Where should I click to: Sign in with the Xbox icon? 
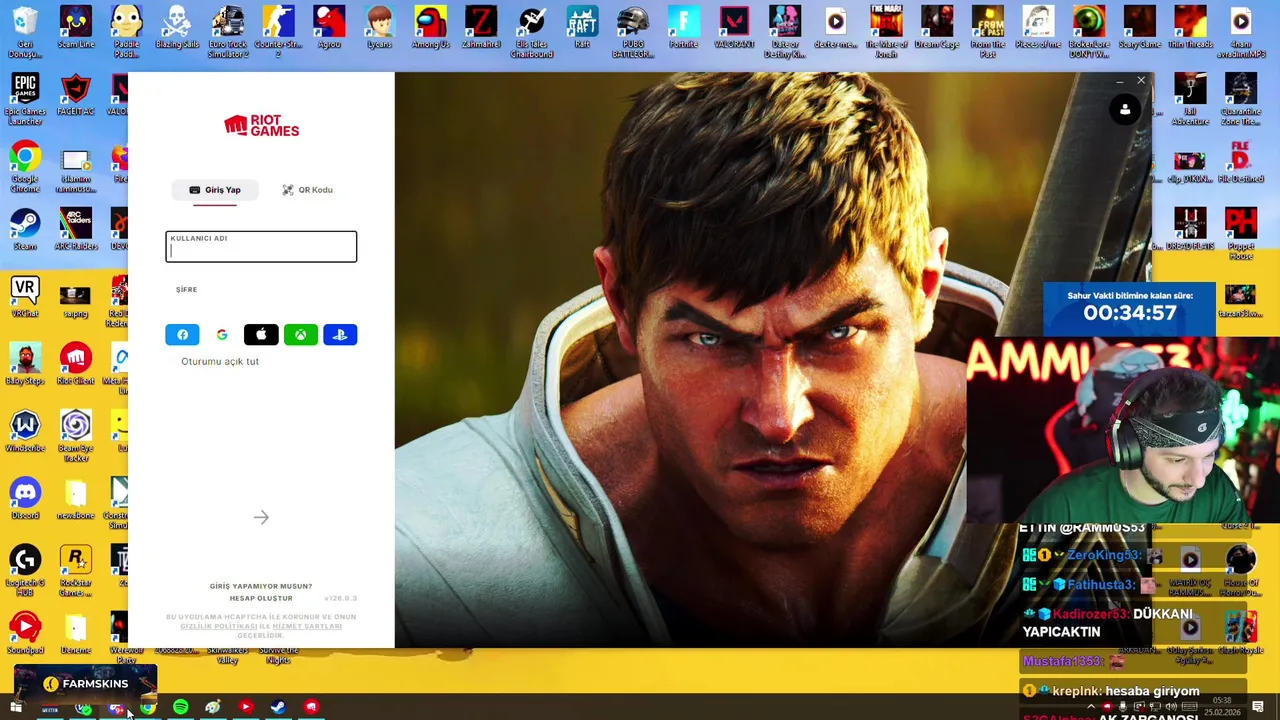(x=300, y=335)
